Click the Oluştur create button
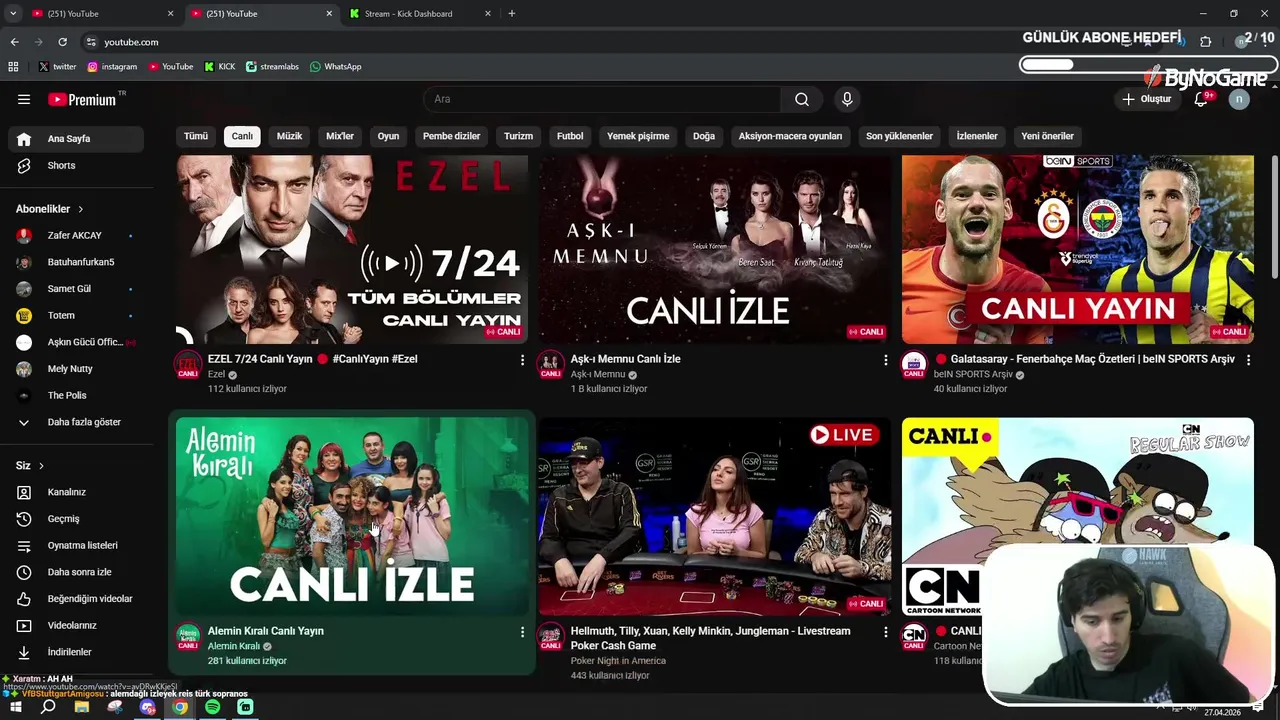This screenshot has height=720, width=1280. [1146, 99]
